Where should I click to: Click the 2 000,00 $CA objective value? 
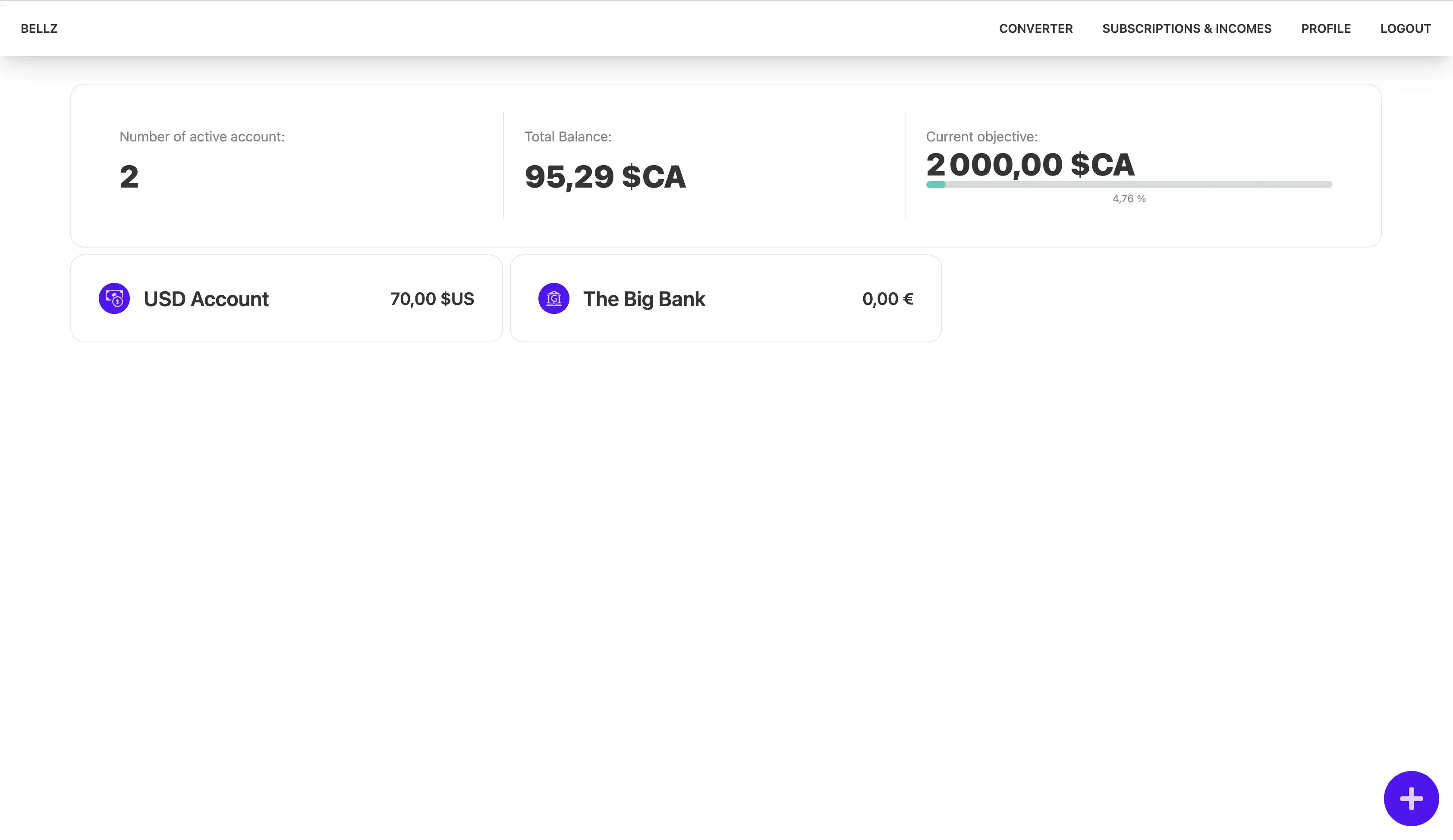1030,165
